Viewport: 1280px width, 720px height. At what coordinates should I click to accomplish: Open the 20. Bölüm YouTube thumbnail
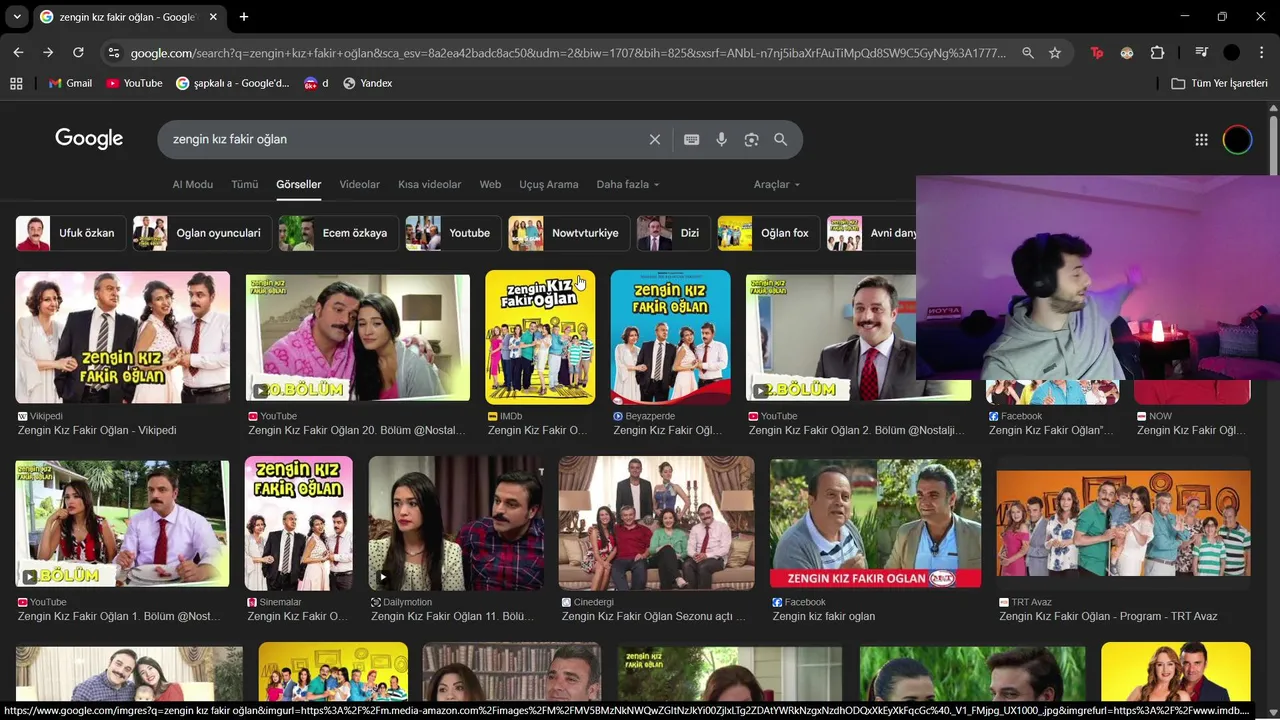[x=358, y=337]
